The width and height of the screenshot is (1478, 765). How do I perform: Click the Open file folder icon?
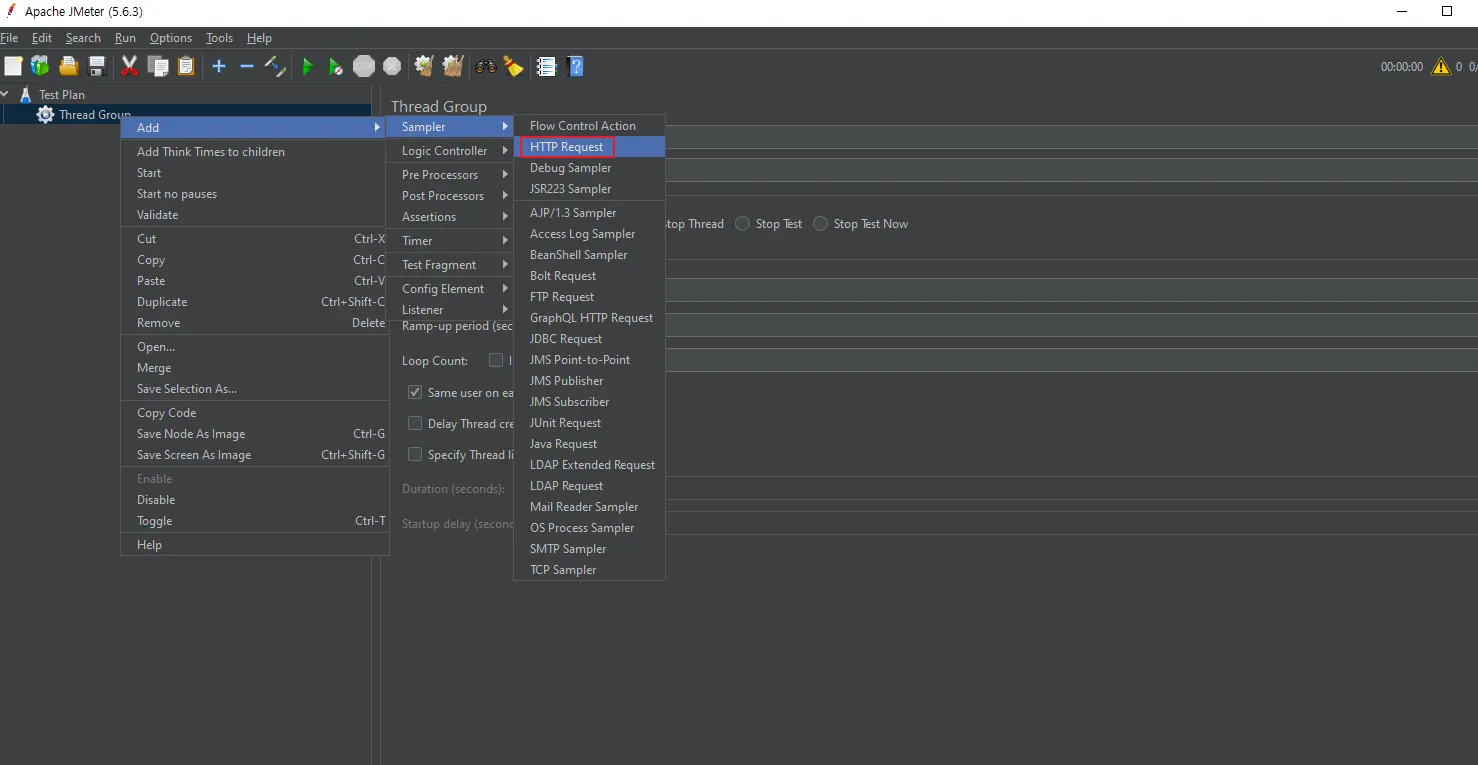tap(68, 66)
